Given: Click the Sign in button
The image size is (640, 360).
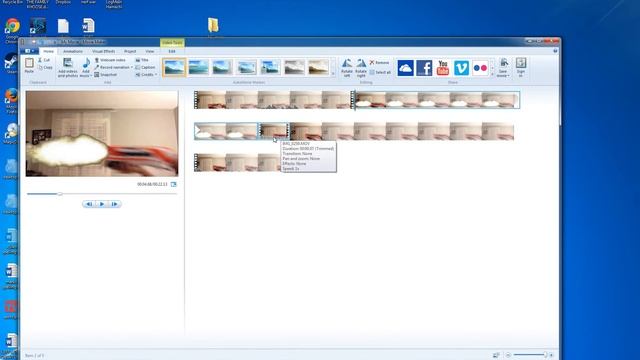Looking at the screenshot, I should tap(521, 67).
